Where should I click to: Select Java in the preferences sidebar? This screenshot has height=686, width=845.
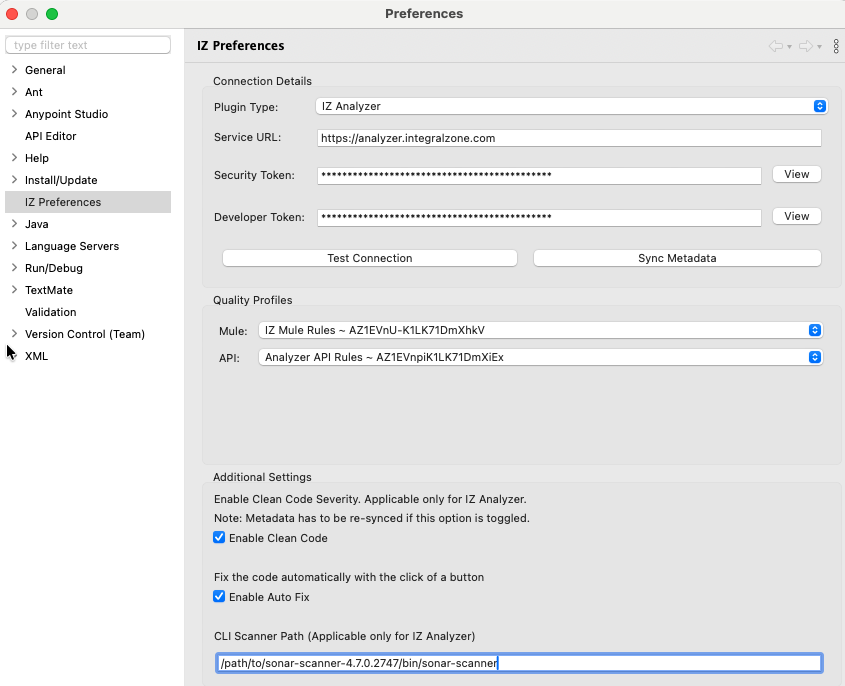tap(36, 224)
